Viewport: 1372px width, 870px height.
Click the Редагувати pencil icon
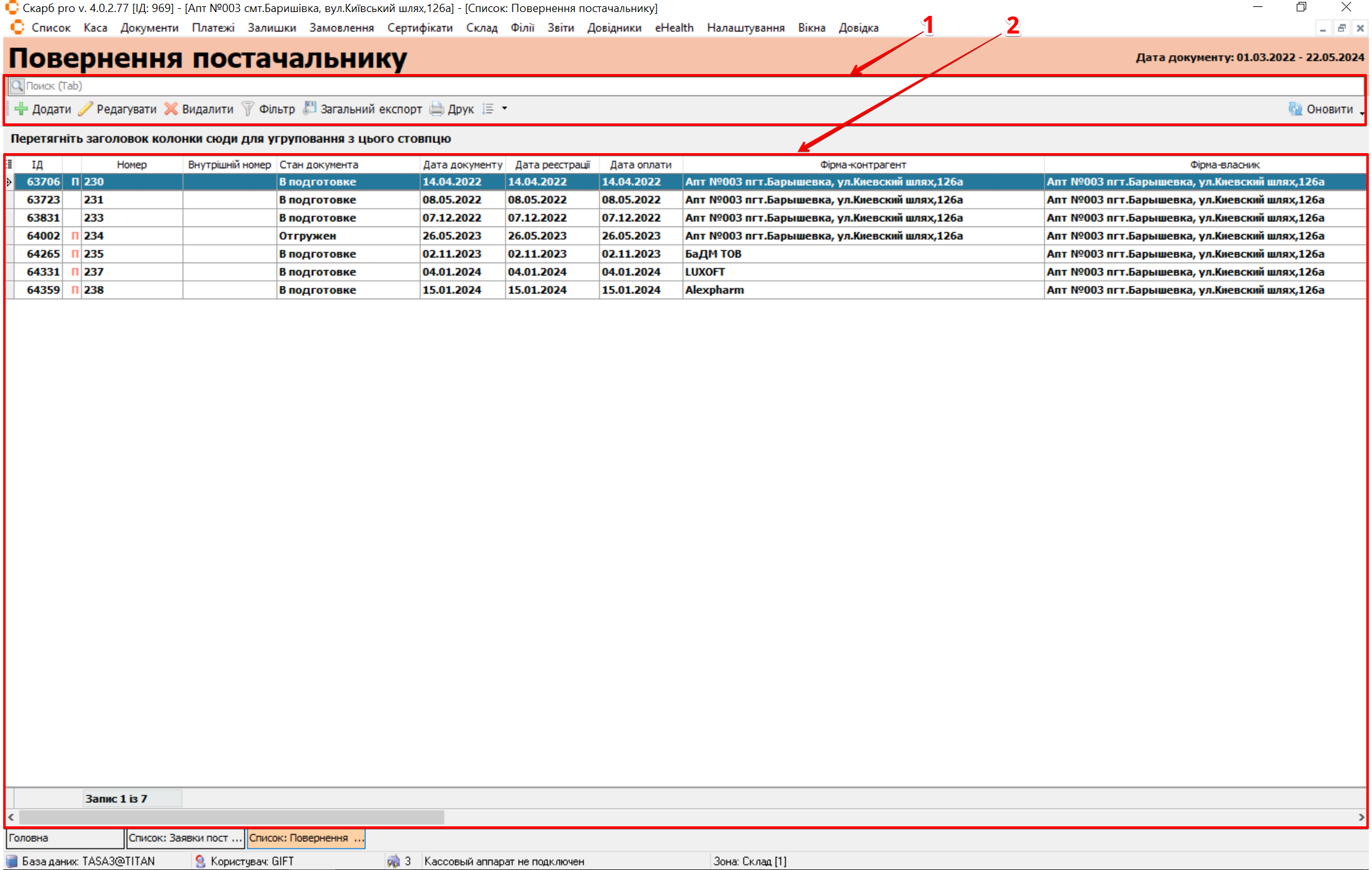click(x=85, y=109)
